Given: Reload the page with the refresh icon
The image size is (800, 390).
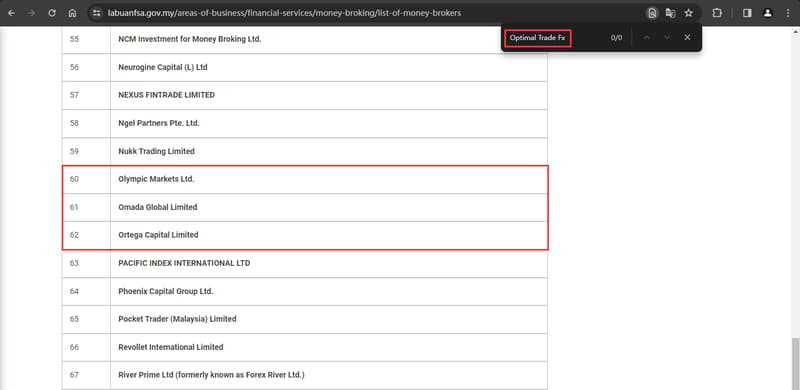Looking at the screenshot, I should coord(52,13).
